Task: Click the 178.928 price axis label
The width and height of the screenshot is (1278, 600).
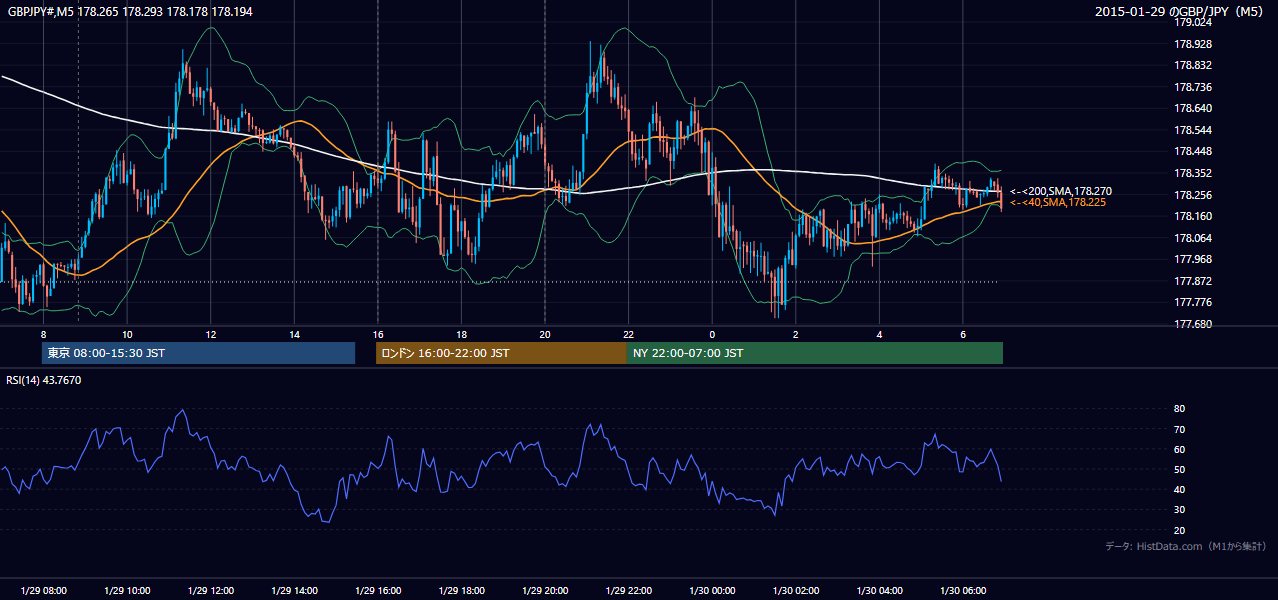Action: coord(1192,44)
